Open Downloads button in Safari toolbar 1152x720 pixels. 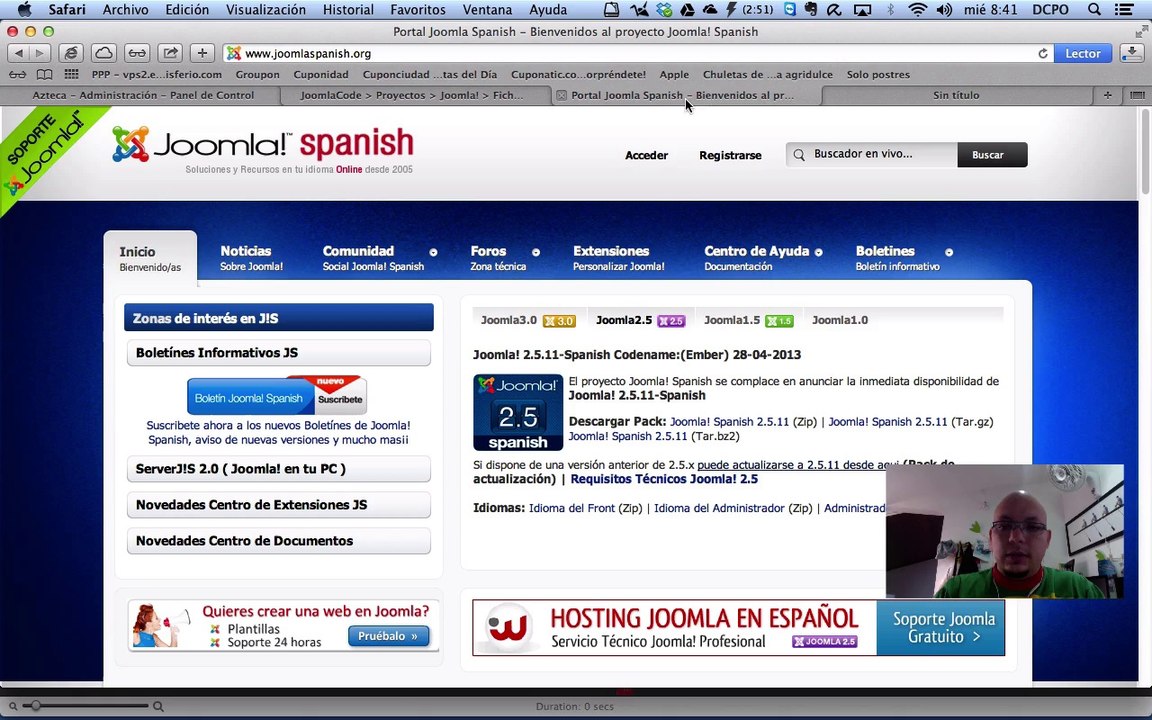1131,53
